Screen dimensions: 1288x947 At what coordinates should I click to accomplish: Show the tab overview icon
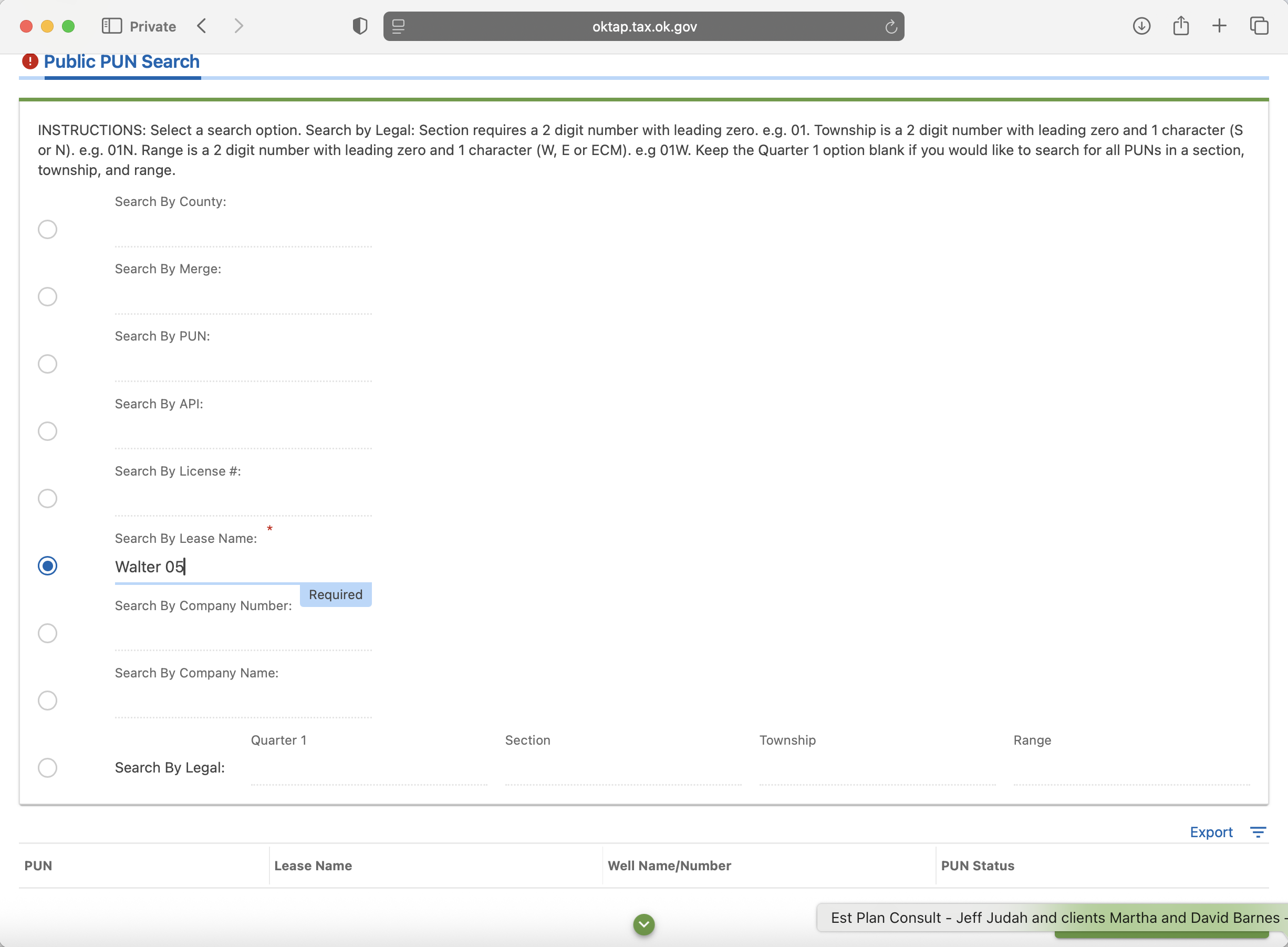point(1259,26)
